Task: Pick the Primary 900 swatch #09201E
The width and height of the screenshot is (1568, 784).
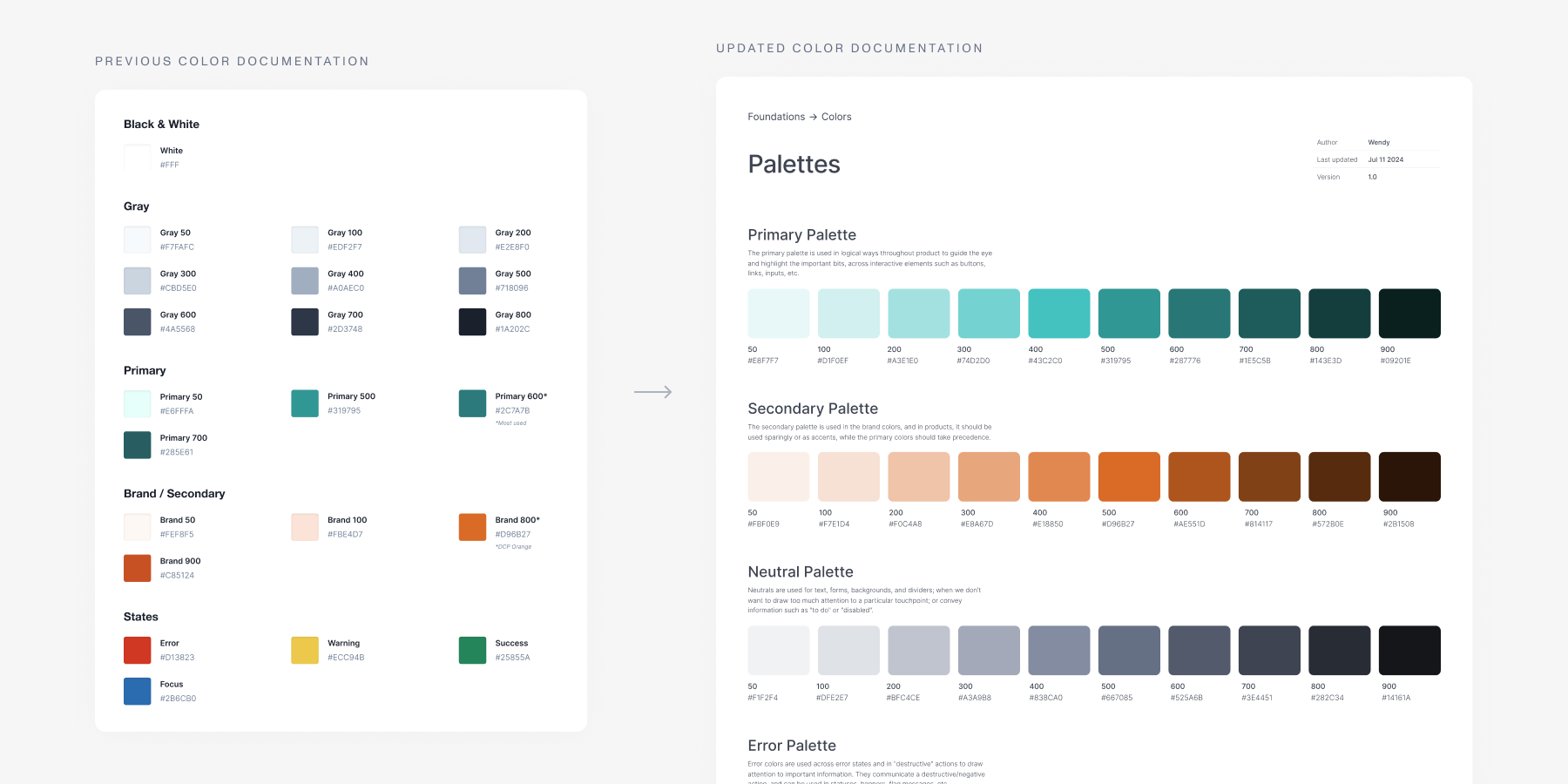Action: [1409, 314]
